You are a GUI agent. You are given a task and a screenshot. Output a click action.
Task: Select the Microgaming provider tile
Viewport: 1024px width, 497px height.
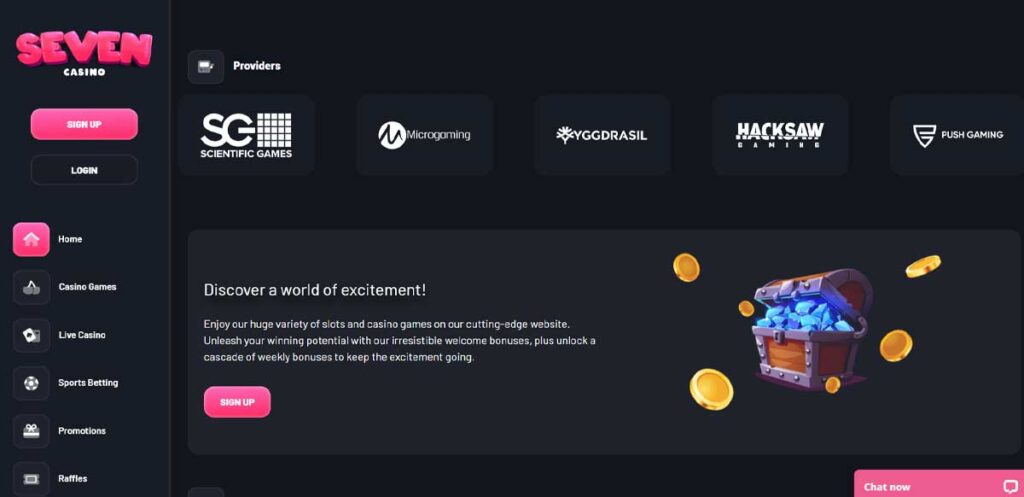pos(424,135)
